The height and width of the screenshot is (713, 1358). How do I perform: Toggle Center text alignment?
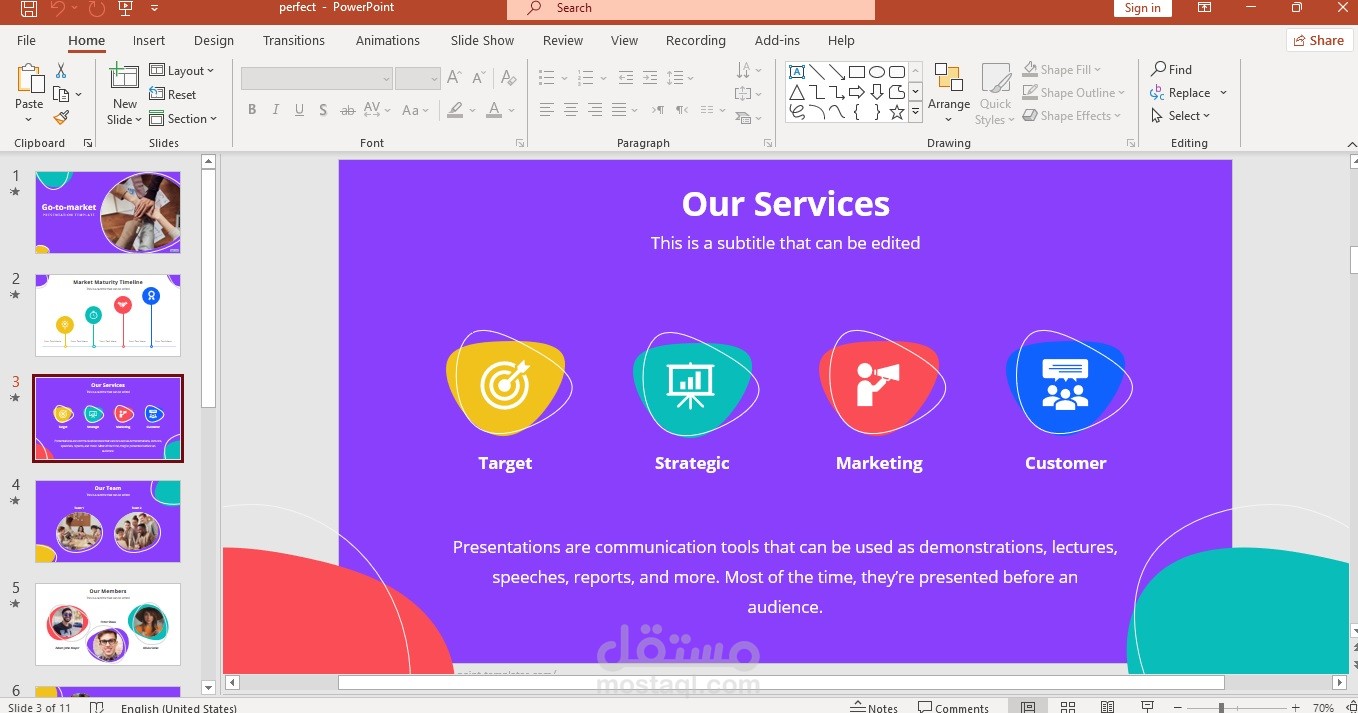571,110
